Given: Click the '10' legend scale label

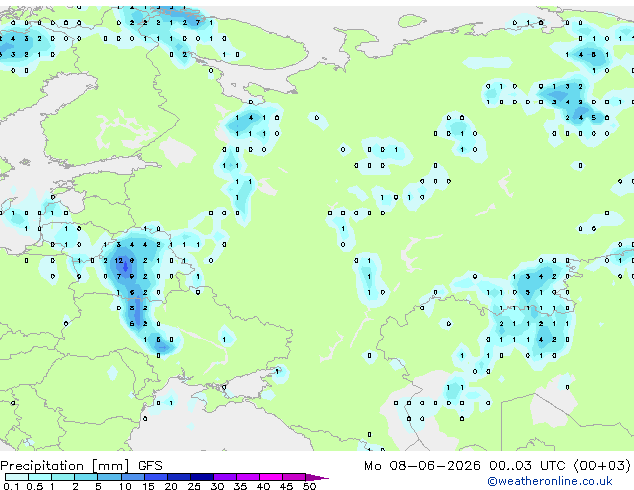Looking at the screenshot, I should click(125, 486).
